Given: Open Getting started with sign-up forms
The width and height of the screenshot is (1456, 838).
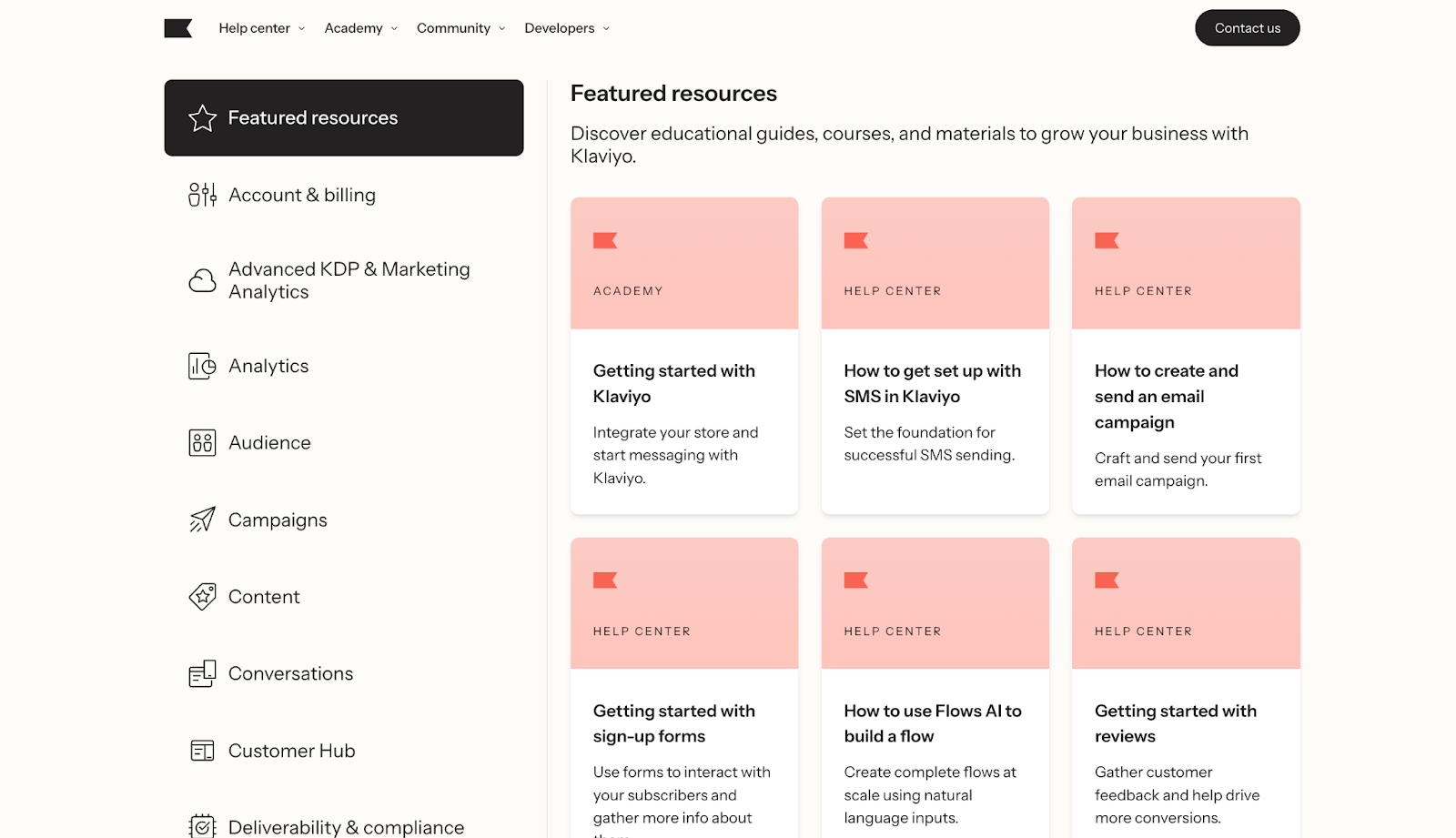Looking at the screenshot, I should (x=674, y=723).
